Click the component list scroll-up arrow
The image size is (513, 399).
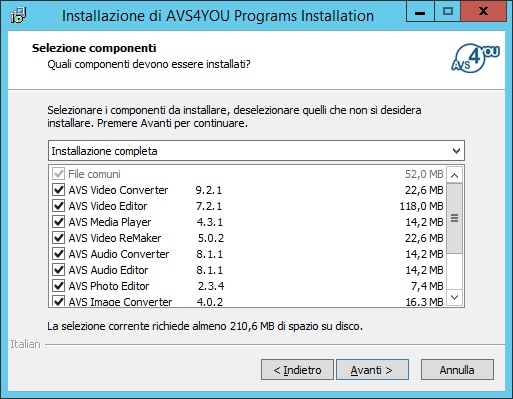455,175
